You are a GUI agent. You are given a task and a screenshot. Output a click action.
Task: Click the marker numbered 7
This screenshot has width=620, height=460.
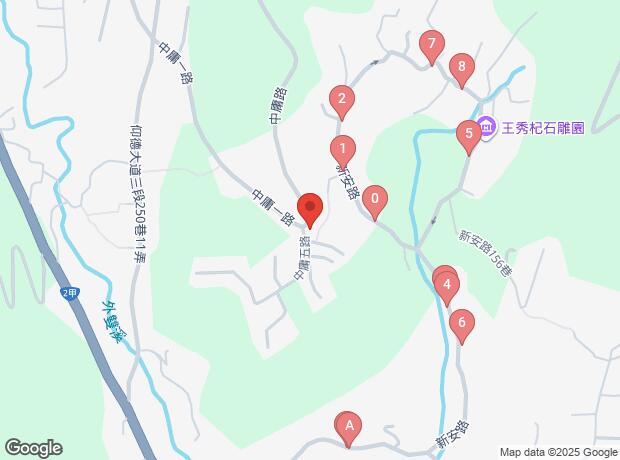[432, 46]
